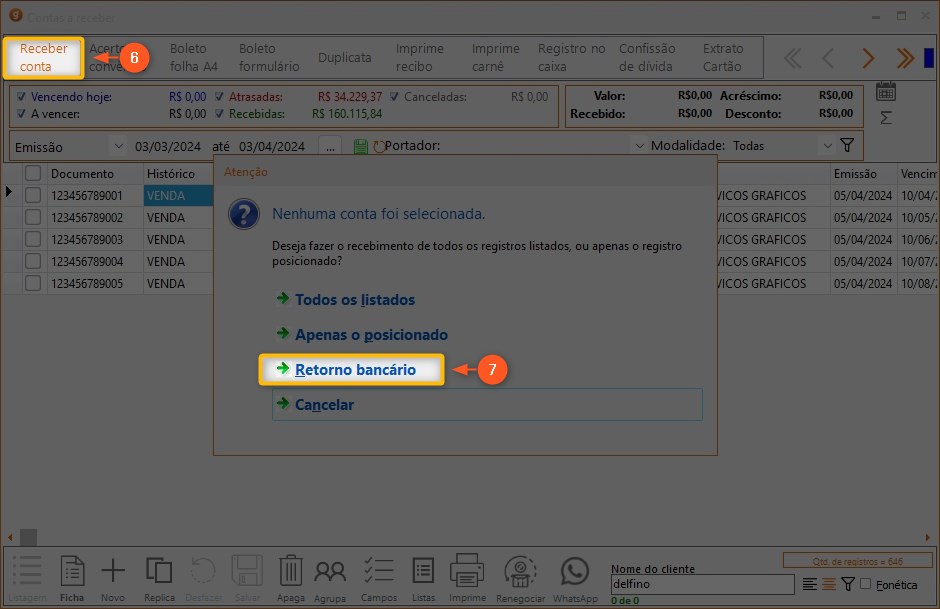Select the Agrupa people icon

pyautogui.click(x=330, y=574)
